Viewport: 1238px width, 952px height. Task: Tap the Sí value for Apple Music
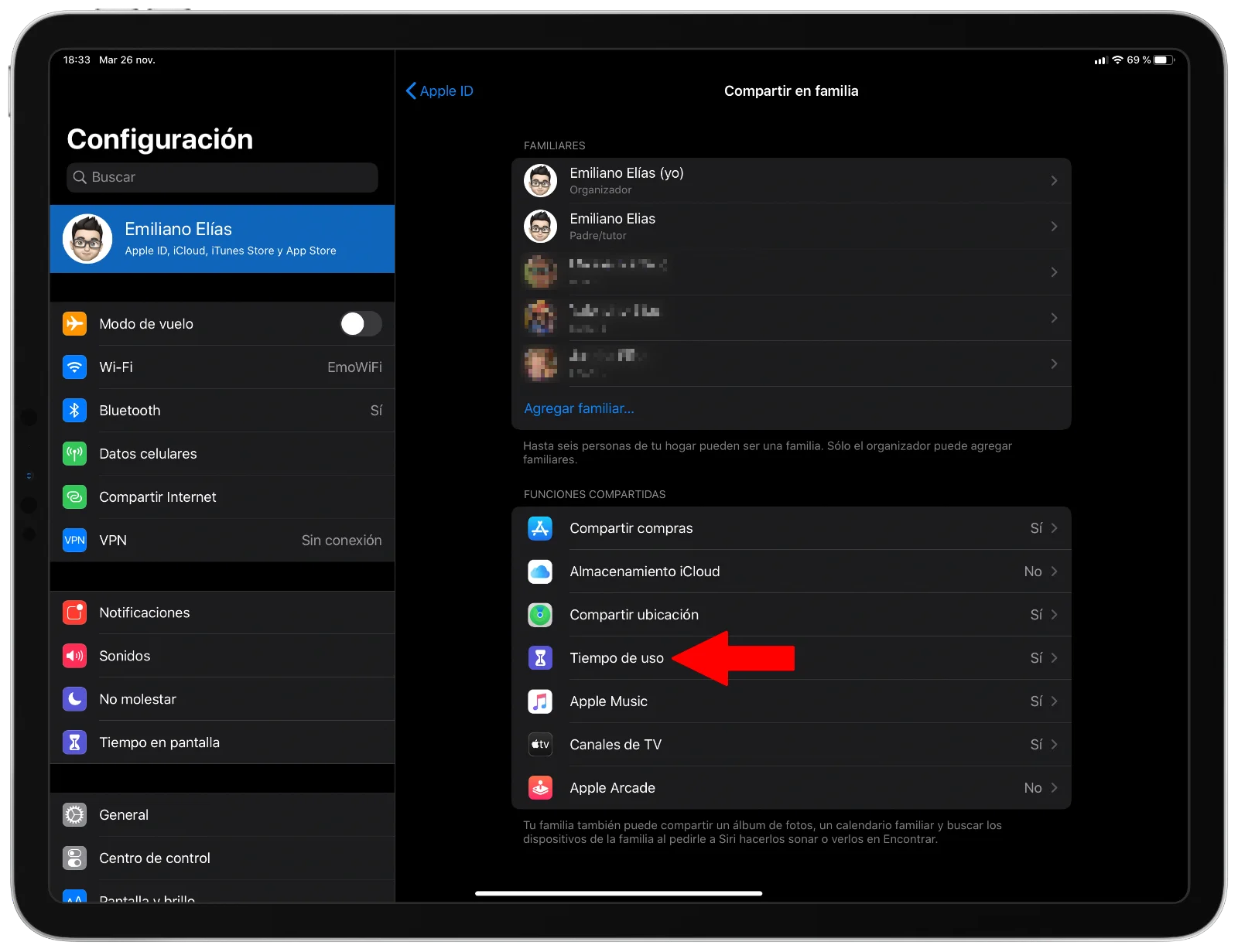coord(1036,701)
